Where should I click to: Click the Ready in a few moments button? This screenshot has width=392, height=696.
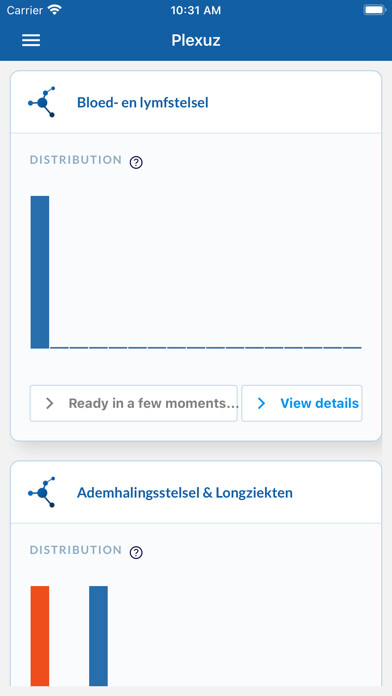pos(134,403)
